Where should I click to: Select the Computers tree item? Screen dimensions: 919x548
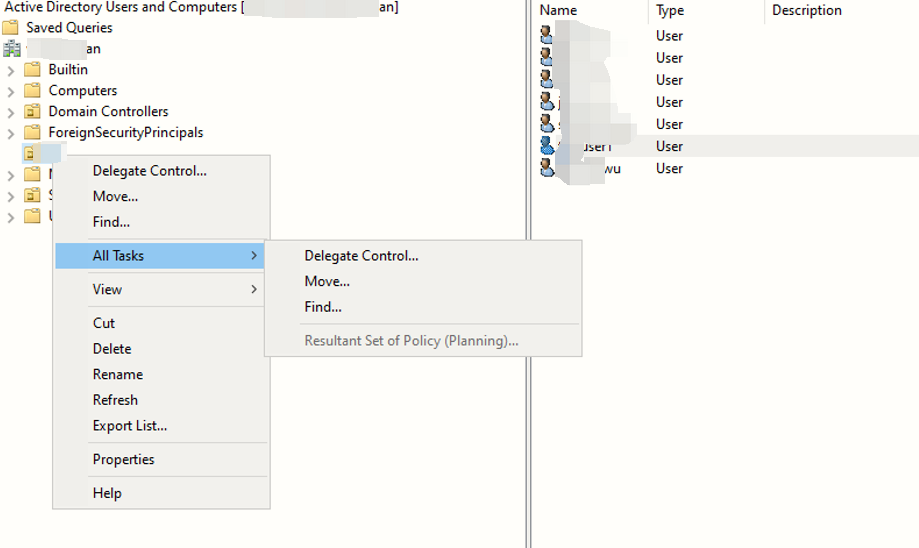[x=83, y=90]
